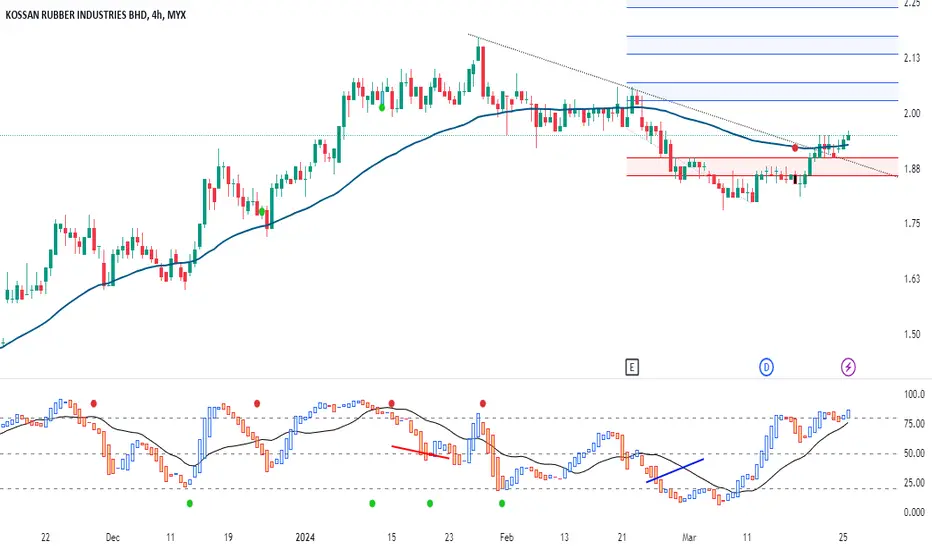Image resolution: width=932 pixels, height=550 pixels.
Task: Click the 'Feb' date label
Action: point(506,538)
